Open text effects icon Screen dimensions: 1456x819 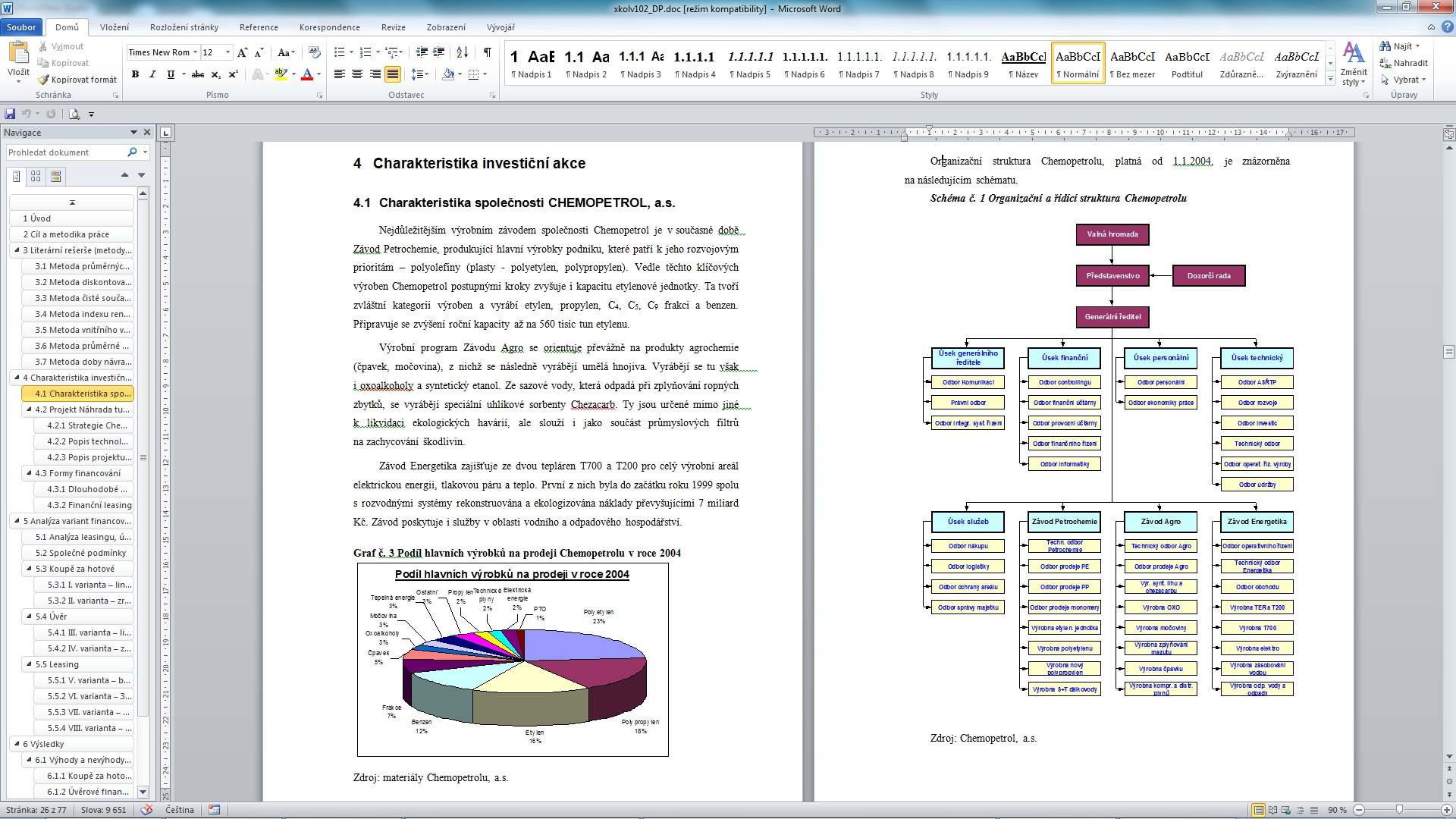[x=258, y=74]
